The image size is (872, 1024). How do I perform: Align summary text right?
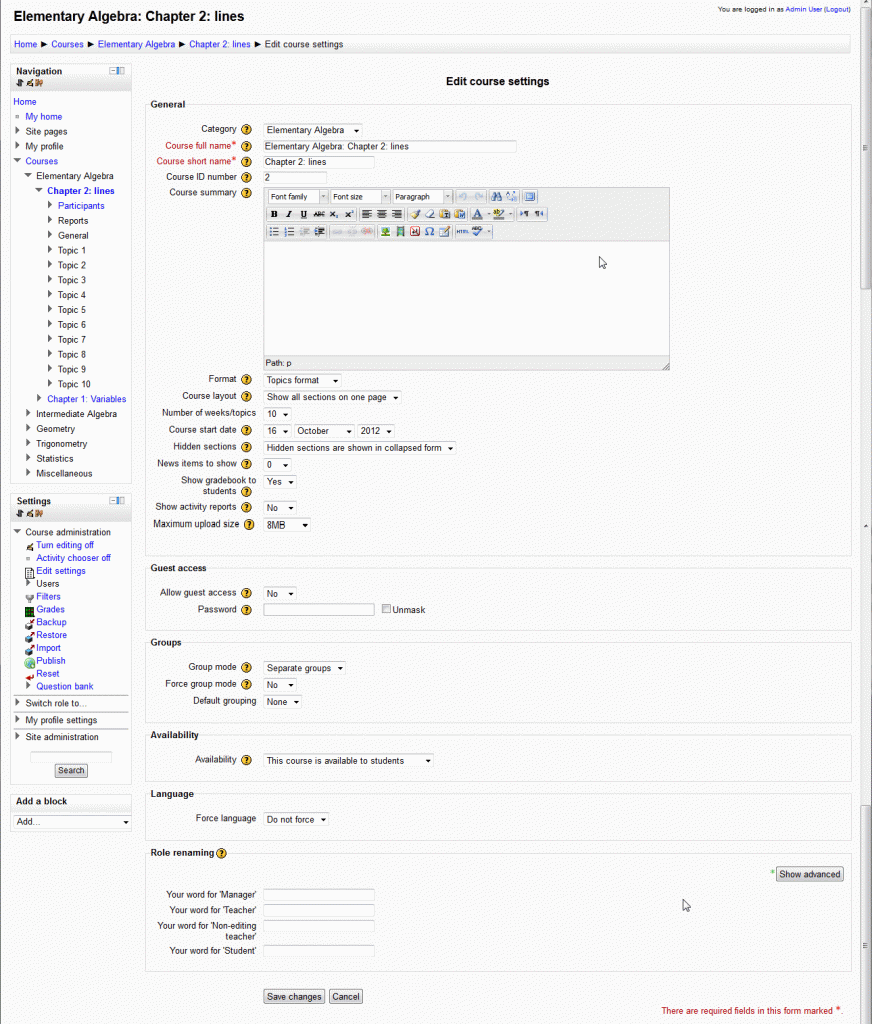[396, 214]
